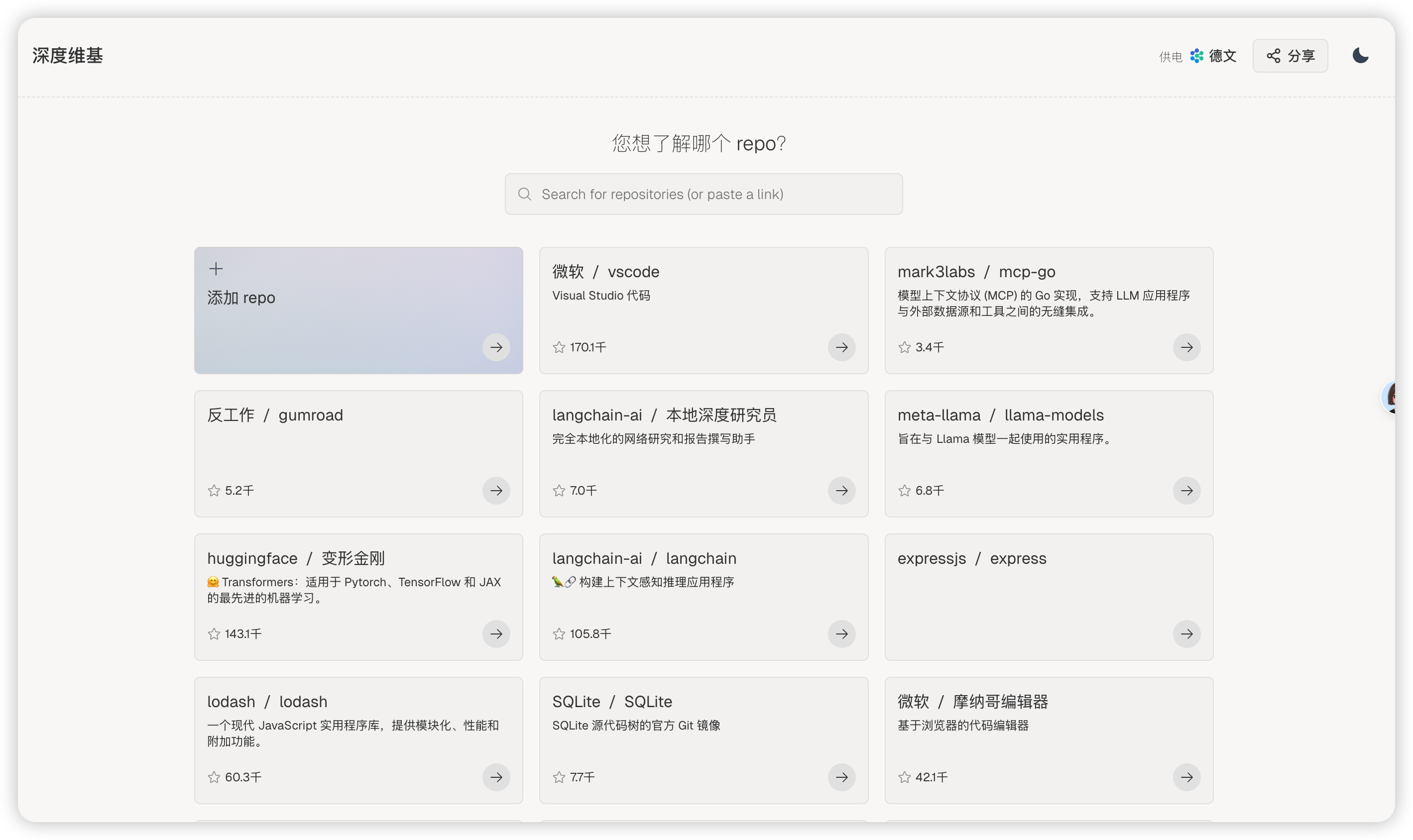The width and height of the screenshot is (1413, 840).
Task: Open the arrow on the llama-models card
Action: 1186,490
